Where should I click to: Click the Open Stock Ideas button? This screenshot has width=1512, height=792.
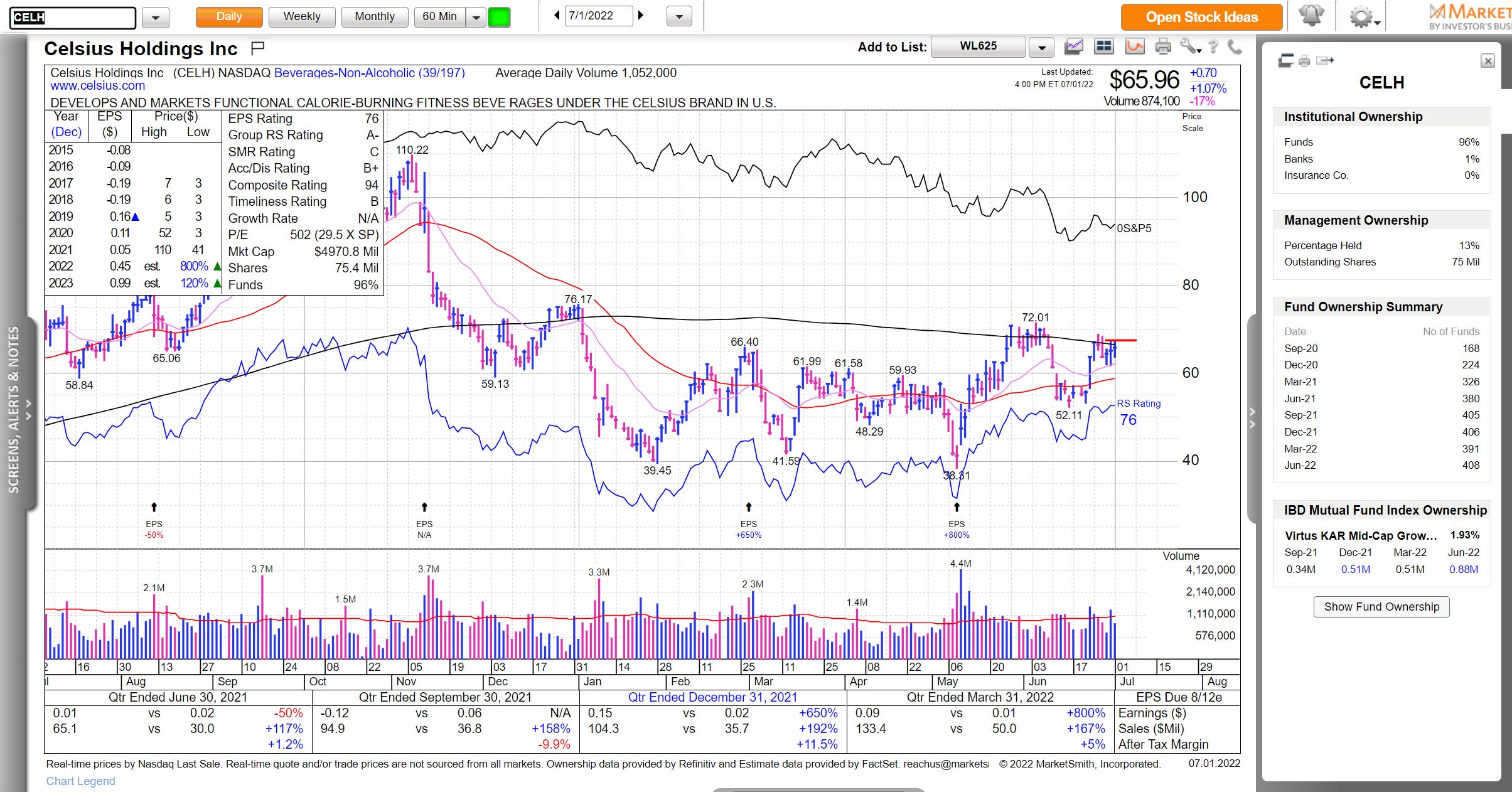[1201, 17]
